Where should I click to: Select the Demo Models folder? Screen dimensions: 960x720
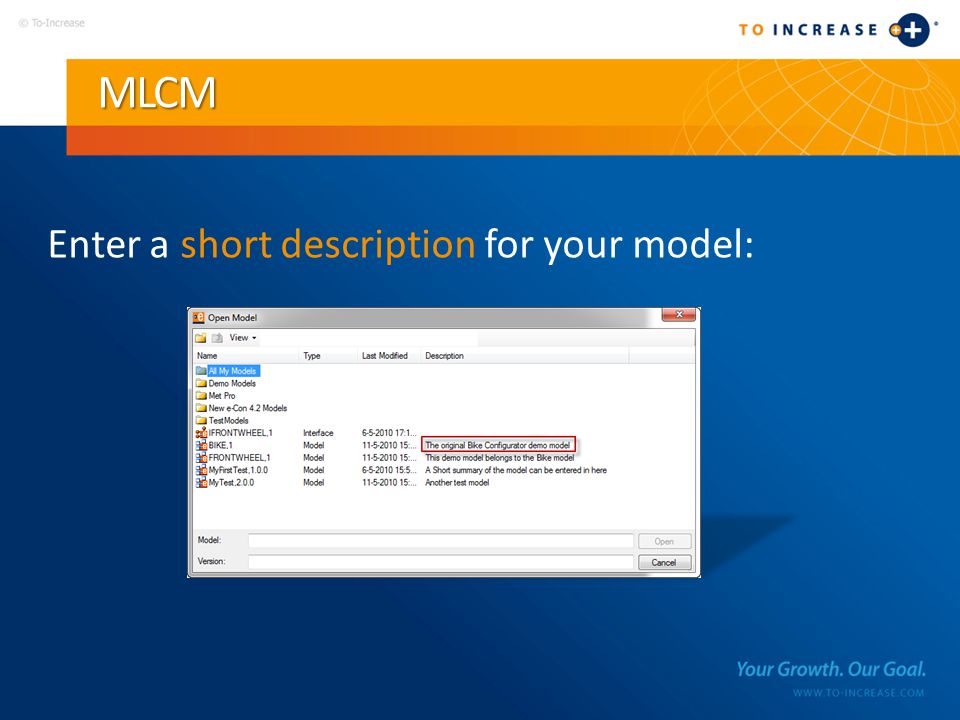(232, 383)
